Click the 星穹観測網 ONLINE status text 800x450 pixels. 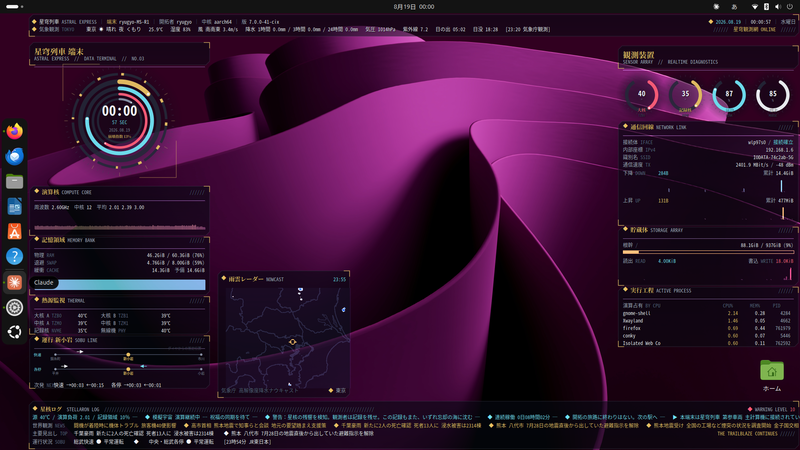(x=754, y=30)
